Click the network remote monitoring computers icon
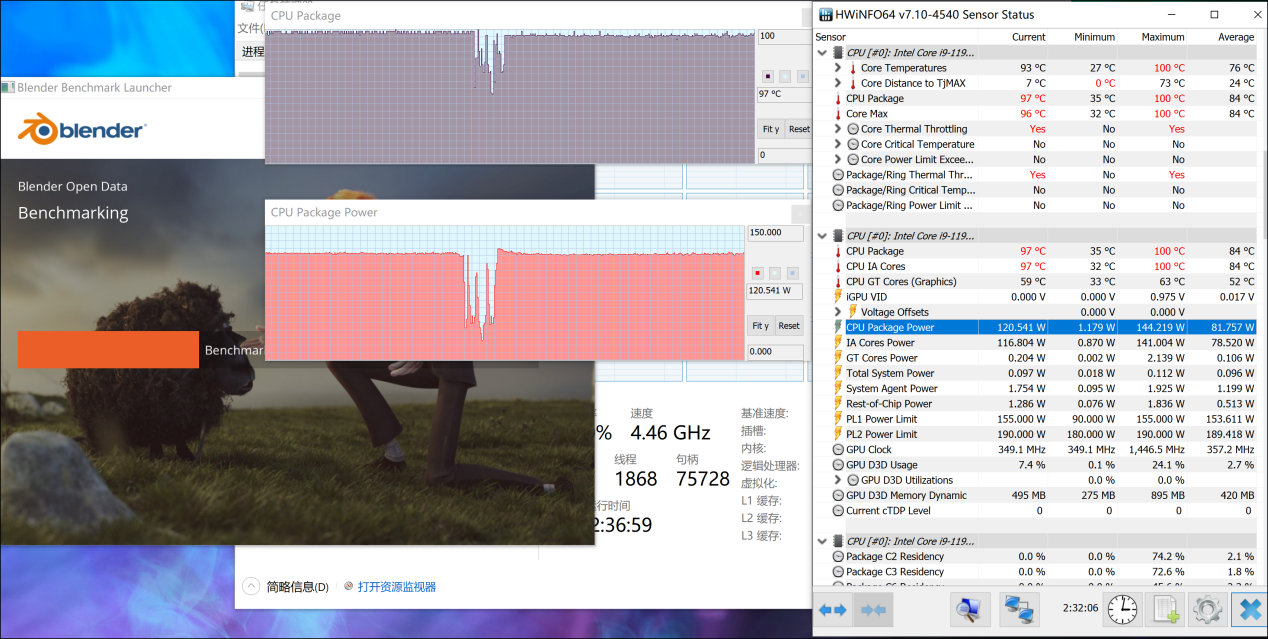The height and width of the screenshot is (639, 1268). (x=1020, y=609)
